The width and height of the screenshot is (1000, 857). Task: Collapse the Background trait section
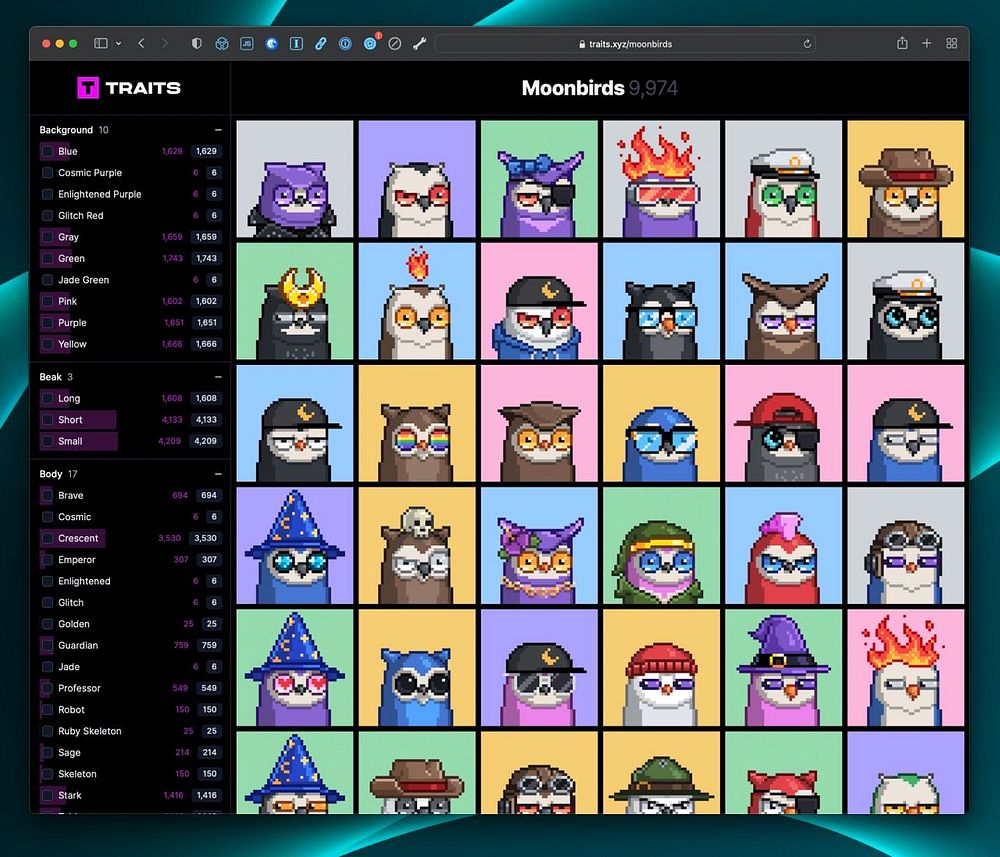coord(218,129)
